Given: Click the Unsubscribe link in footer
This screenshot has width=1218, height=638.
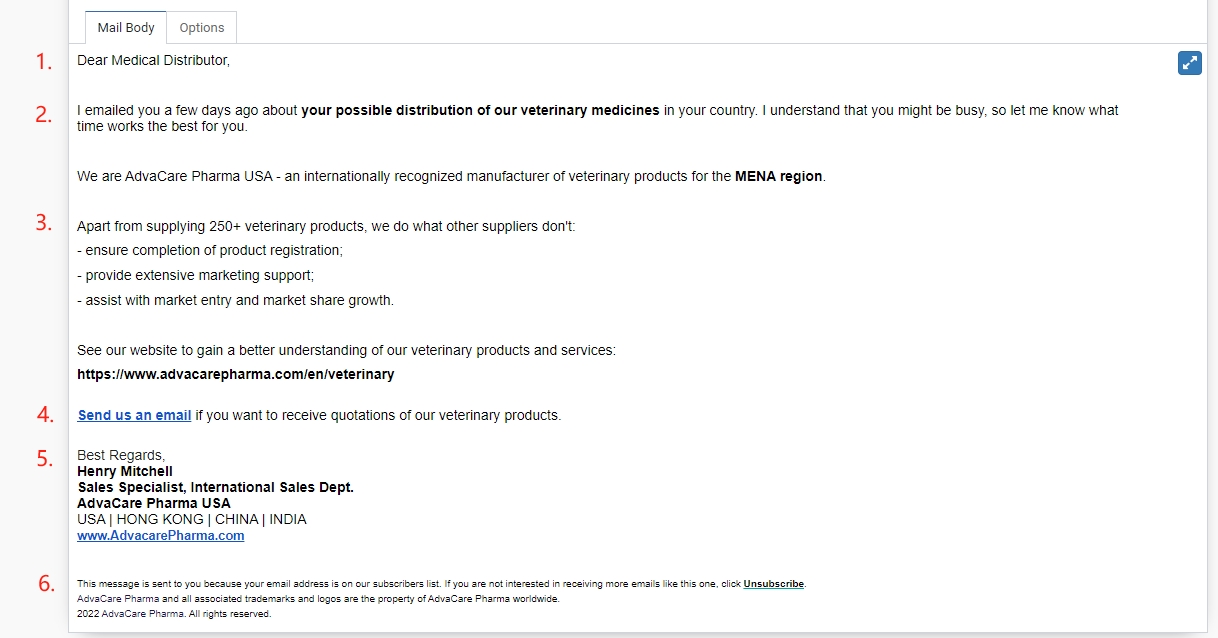Looking at the screenshot, I should click(774, 583).
